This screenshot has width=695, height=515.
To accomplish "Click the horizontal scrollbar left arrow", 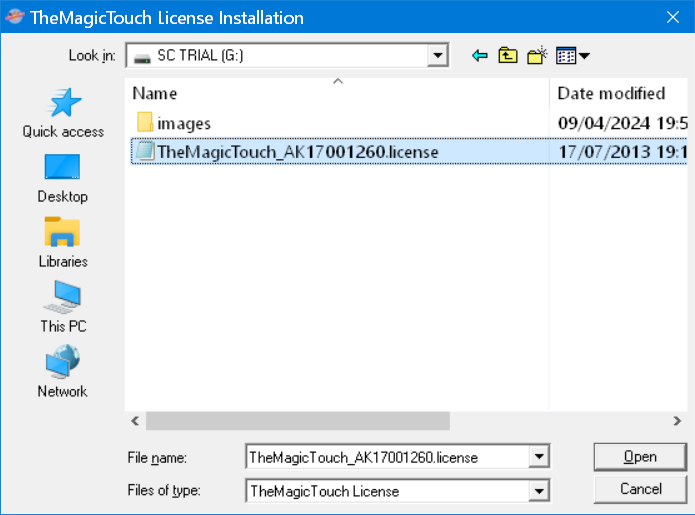I will coord(135,421).
